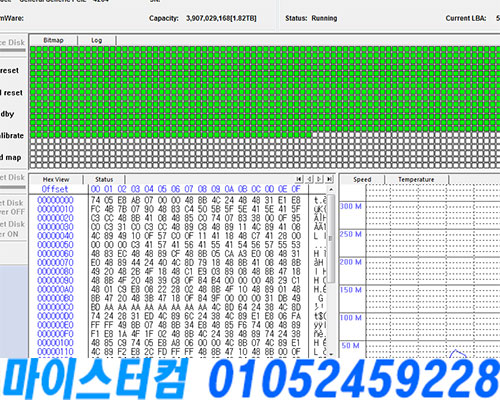
Task: Click the 300 M speed axis label
Action: [351, 206]
